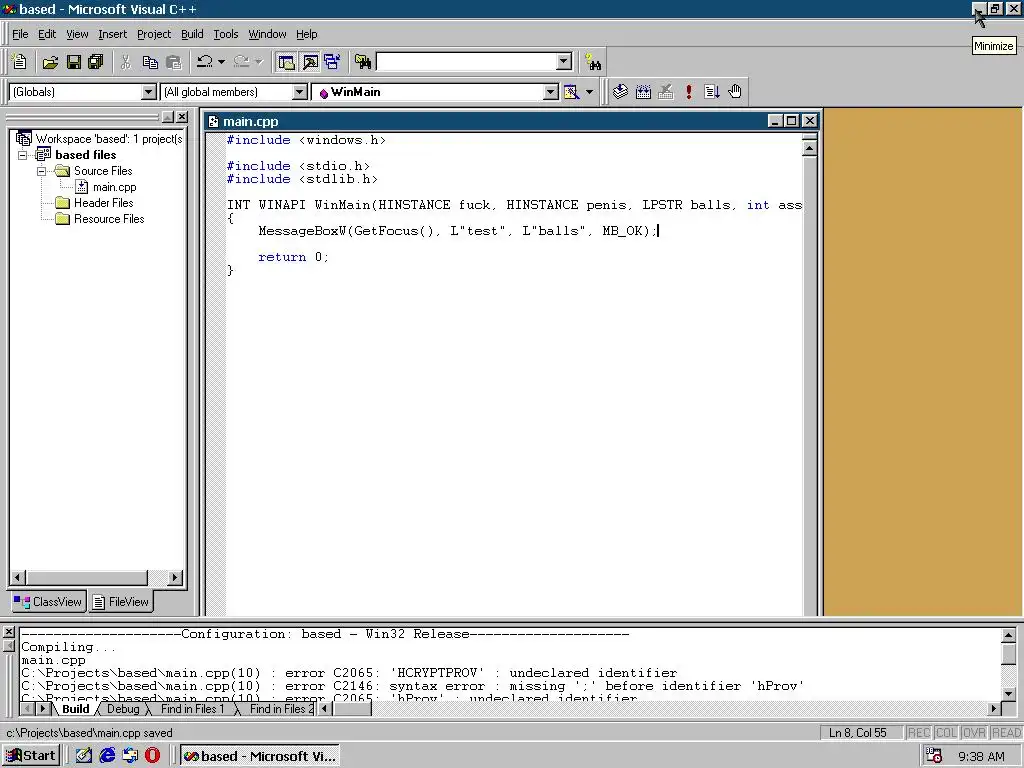Click the editor scrollbar up arrow
This screenshot has height=768, width=1024.
pos(809,149)
